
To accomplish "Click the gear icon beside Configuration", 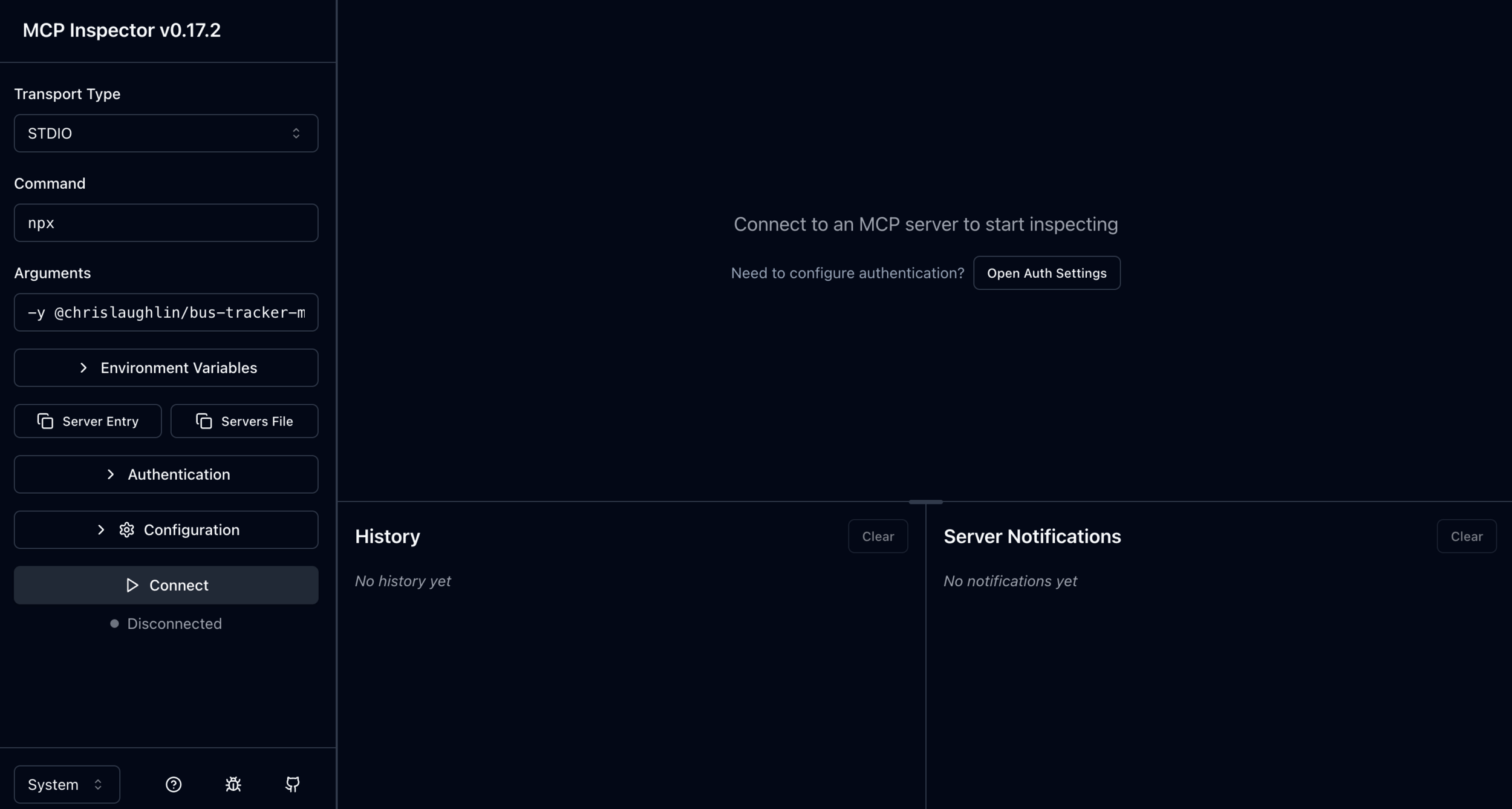I will [x=126, y=529].
